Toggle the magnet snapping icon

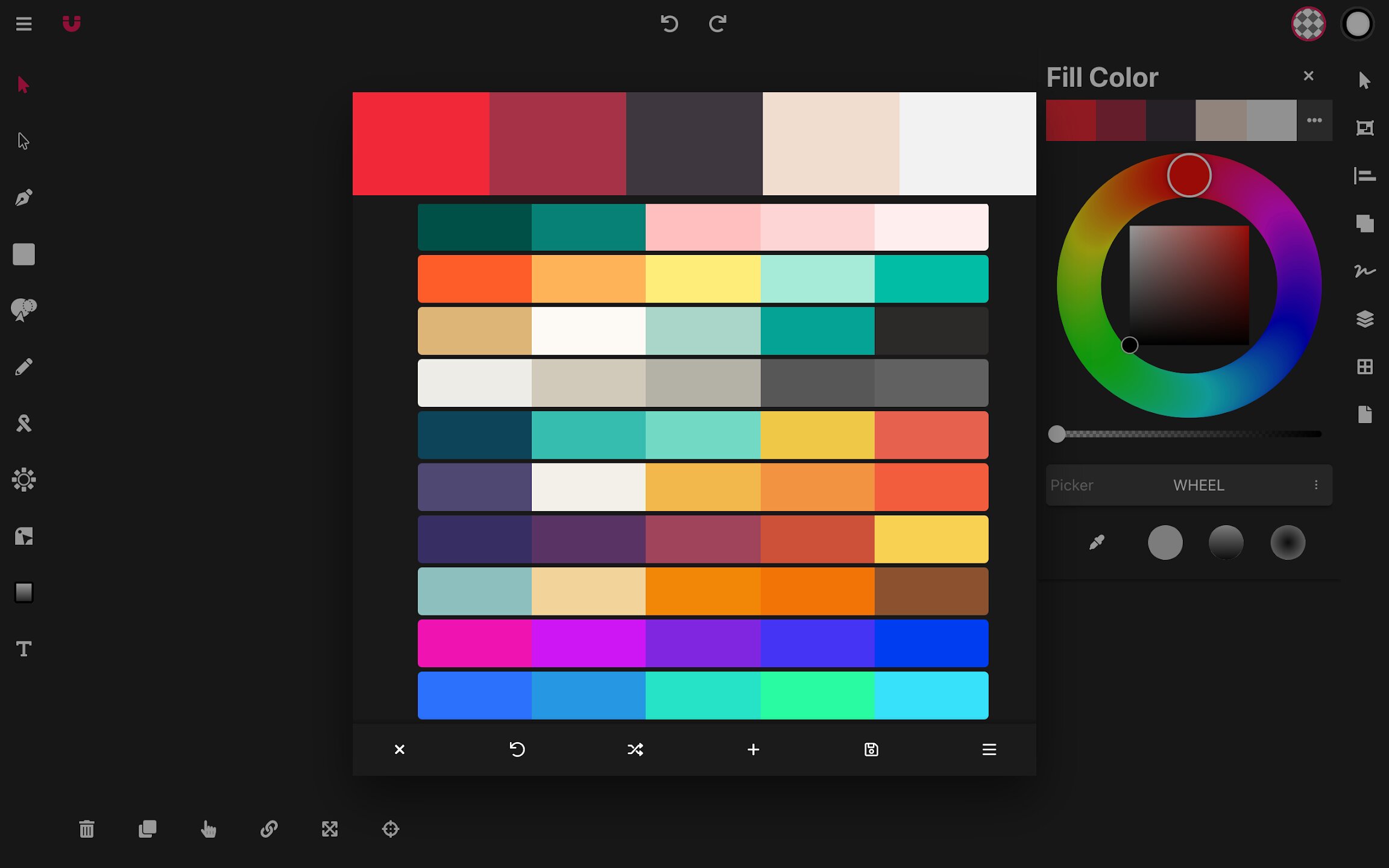(71, 24)
